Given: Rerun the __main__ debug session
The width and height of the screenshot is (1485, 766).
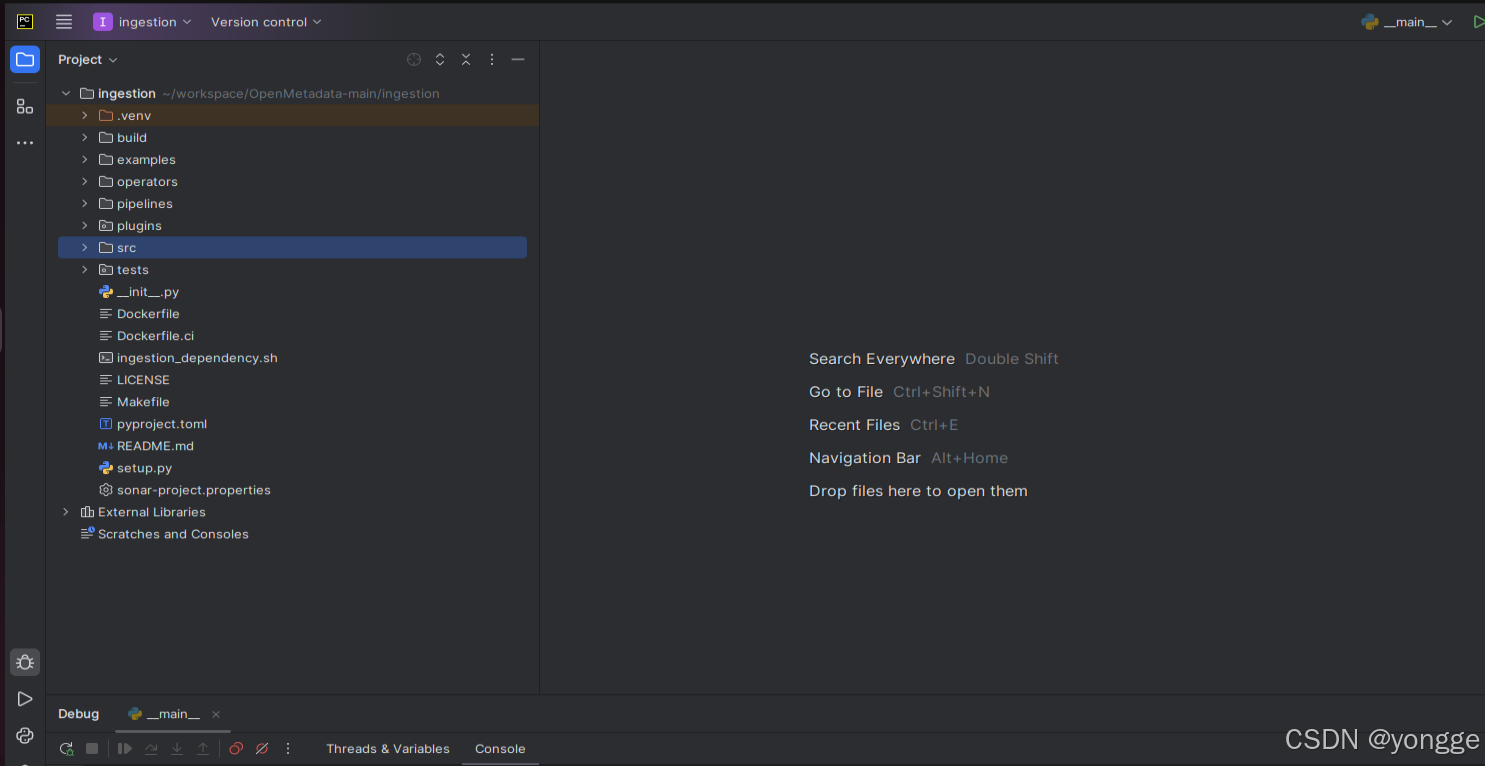Looking at the screenshot, I should tap(66, 749).
